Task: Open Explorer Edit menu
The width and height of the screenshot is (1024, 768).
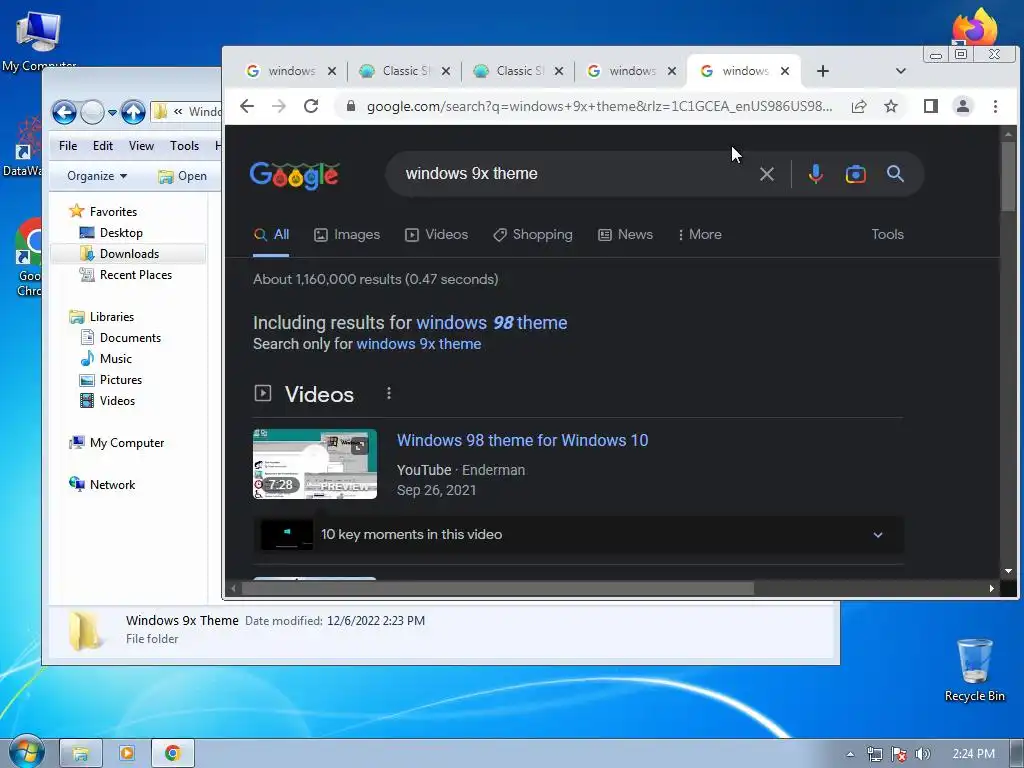Action: coord(103,146)
